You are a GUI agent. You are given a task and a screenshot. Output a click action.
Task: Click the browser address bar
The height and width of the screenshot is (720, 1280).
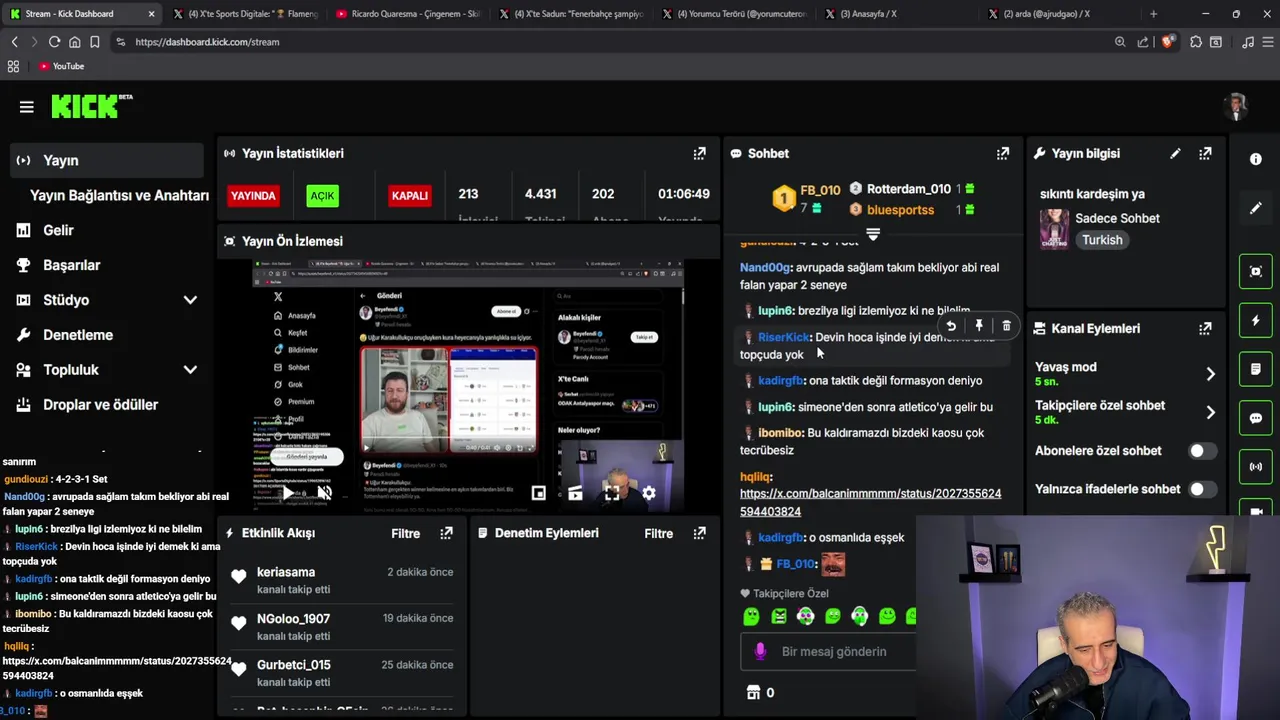point(612,42)
